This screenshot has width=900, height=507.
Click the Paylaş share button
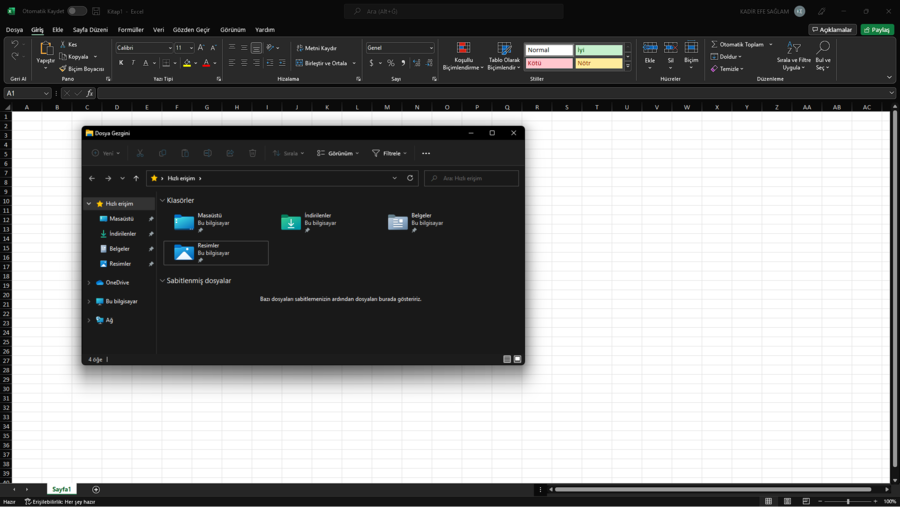pyautogui.click(x=877, y=30)
